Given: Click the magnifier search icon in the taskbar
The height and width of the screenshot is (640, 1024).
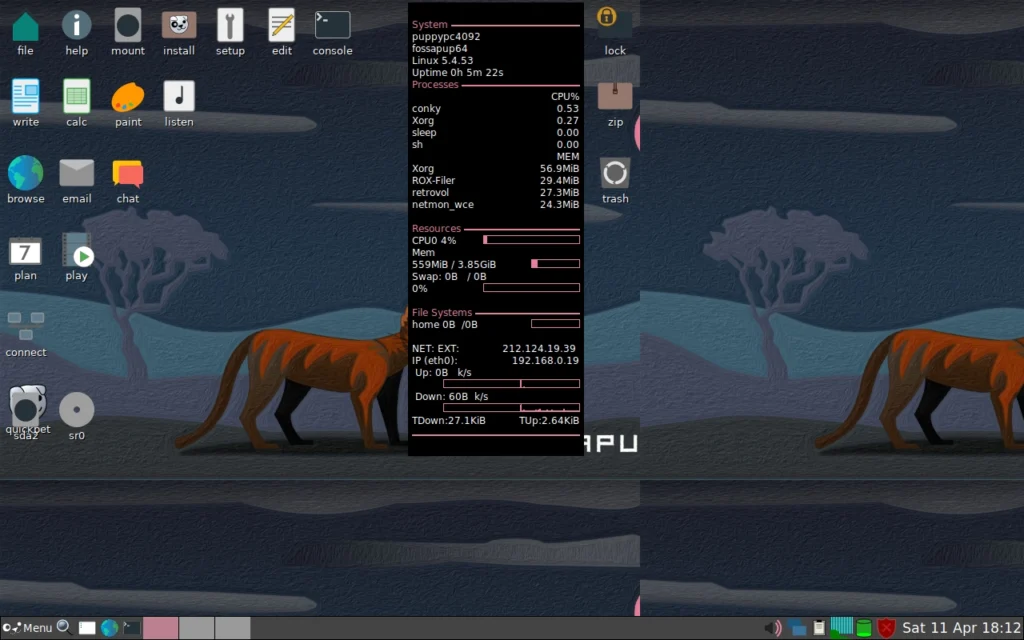Looking at the screenshot, I should coord(64,628).
